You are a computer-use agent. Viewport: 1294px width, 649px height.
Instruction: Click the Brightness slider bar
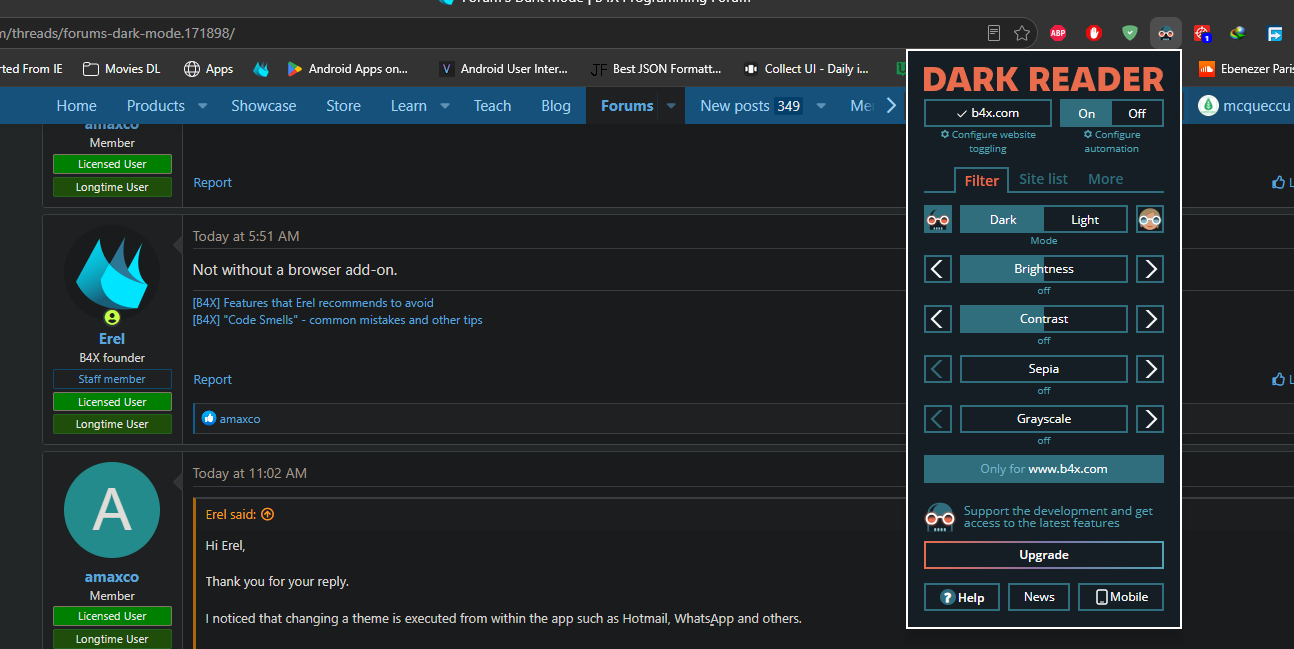pyautogui.click(x=1044, y=269)
